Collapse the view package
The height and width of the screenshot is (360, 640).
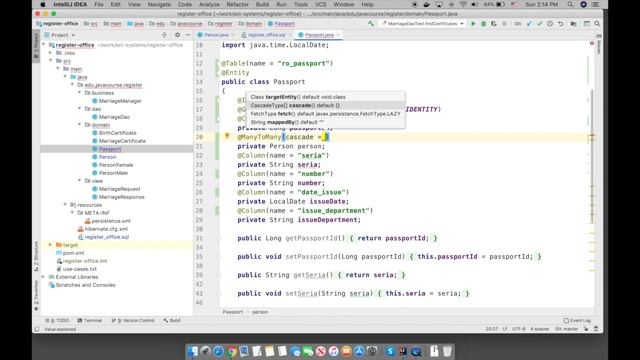pyautogui.click(x=80, y=181)
